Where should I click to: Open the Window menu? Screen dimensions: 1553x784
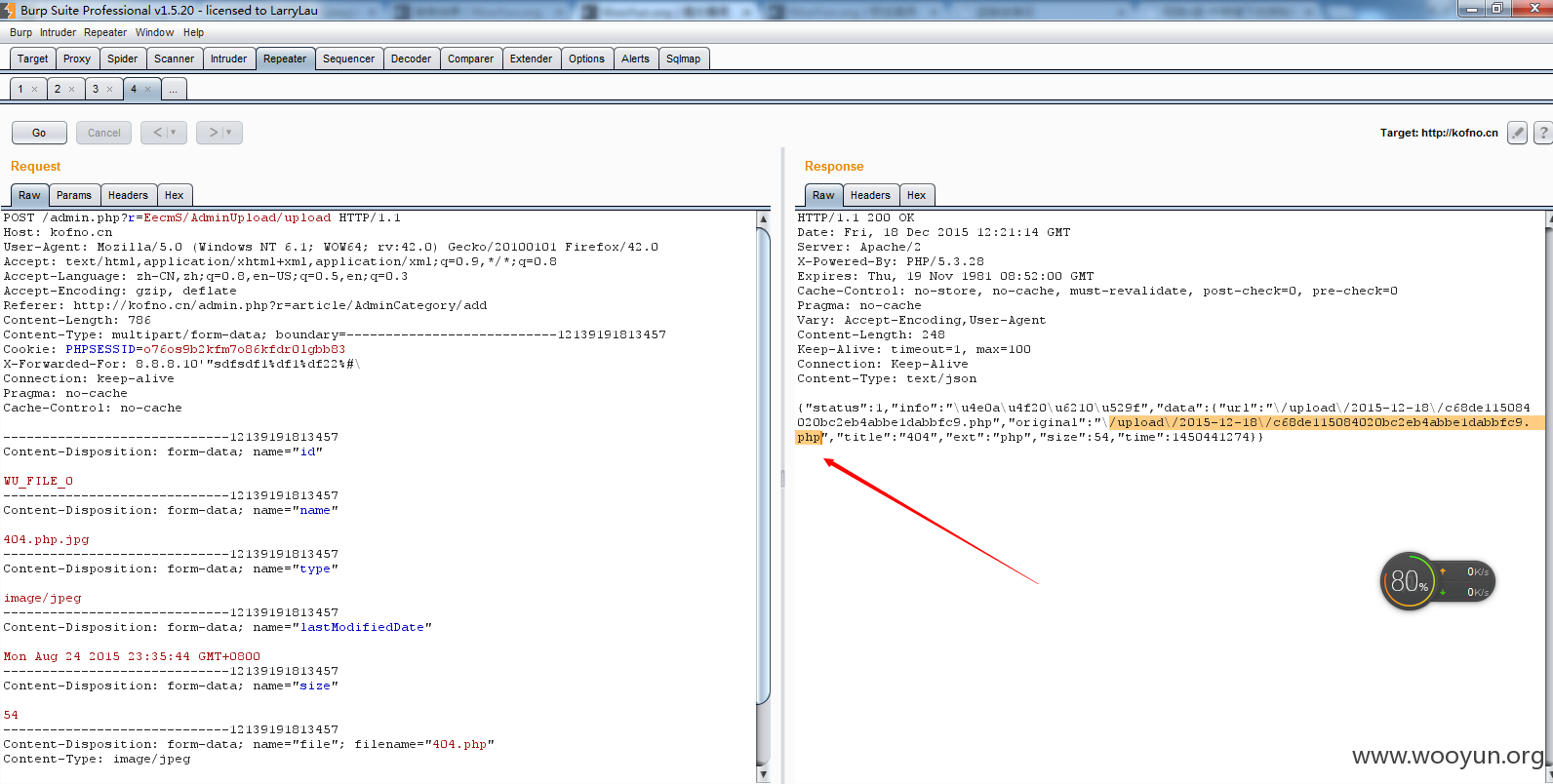(154, 32)
